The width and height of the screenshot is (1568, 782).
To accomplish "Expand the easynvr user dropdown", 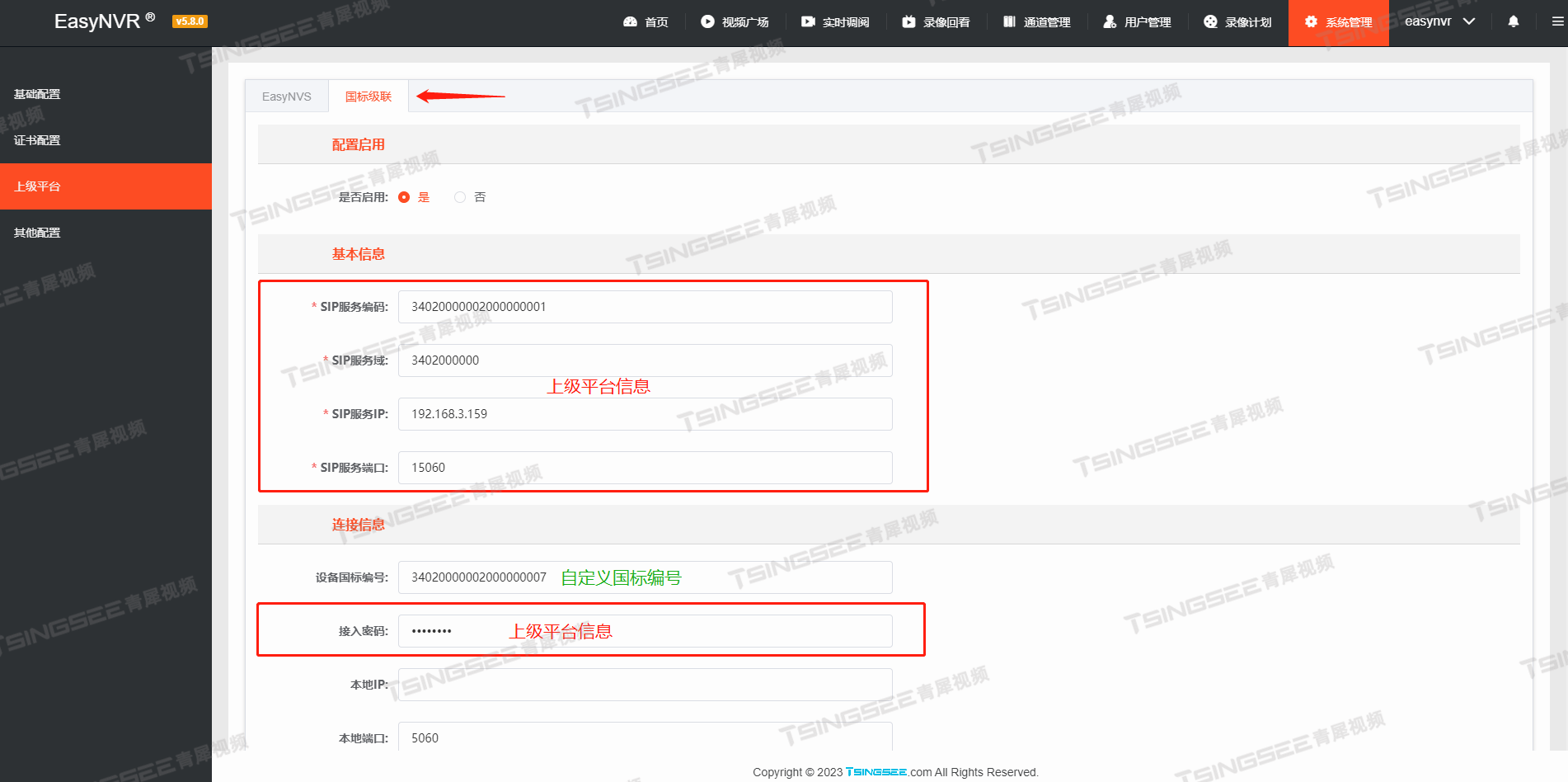I will [1439, 22].
